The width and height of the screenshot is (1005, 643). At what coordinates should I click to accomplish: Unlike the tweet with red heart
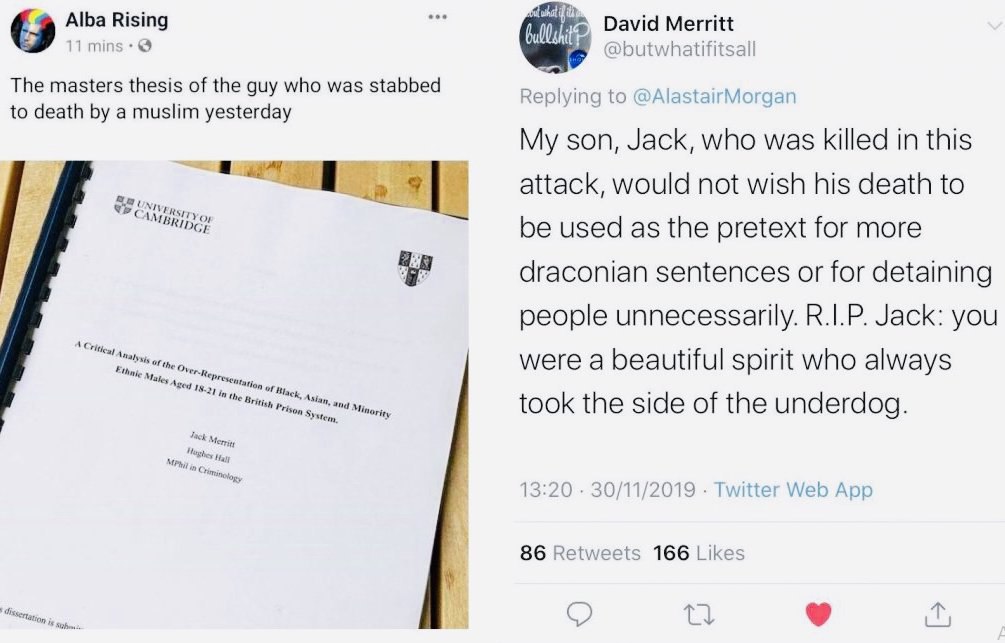coord(818,614)
